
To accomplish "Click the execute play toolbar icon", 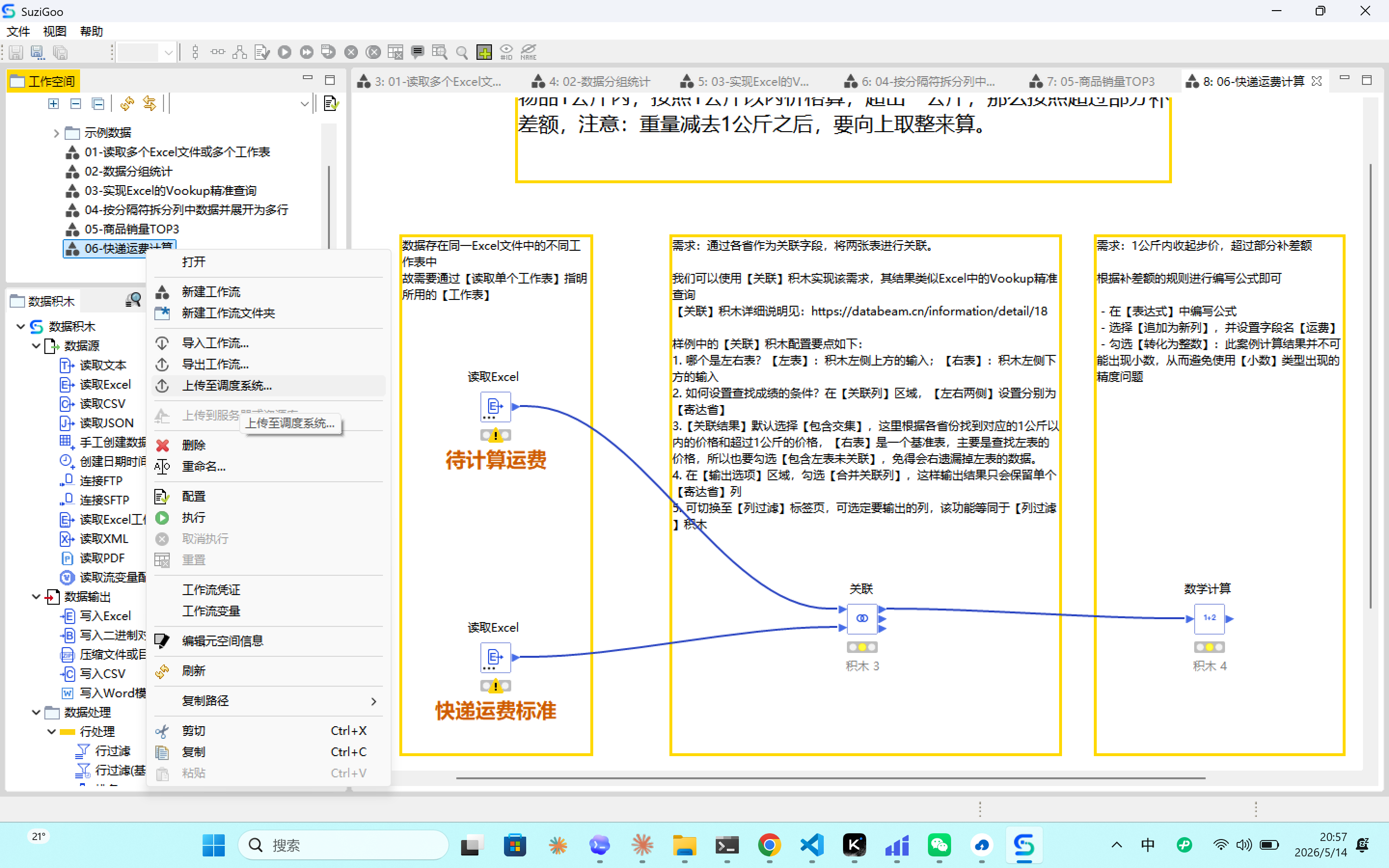I will [284, 52].
